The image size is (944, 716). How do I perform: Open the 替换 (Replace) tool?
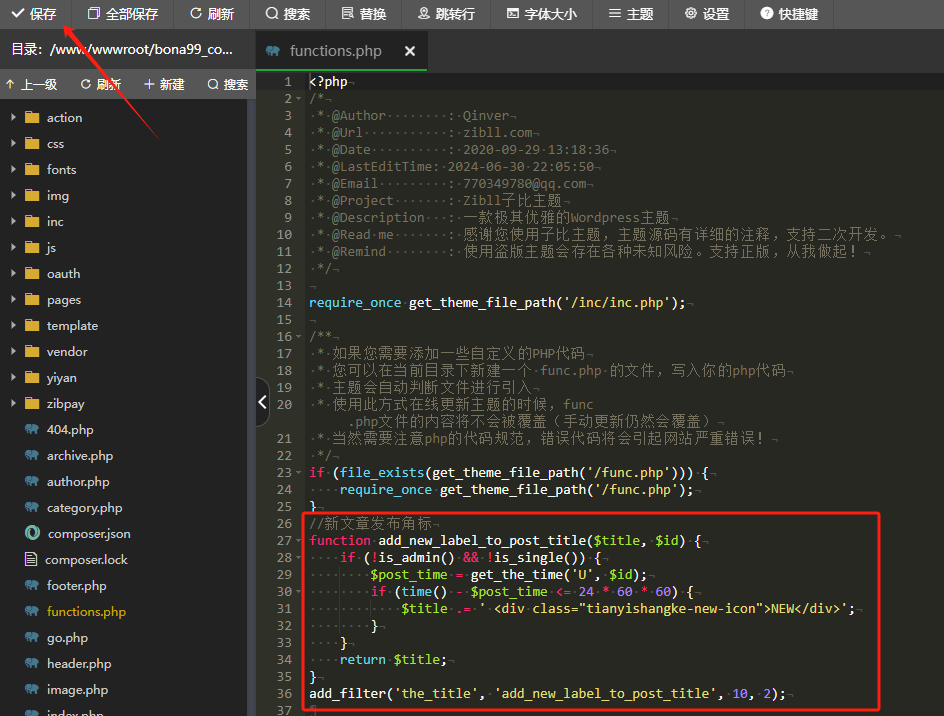click(x=363, y=14)
